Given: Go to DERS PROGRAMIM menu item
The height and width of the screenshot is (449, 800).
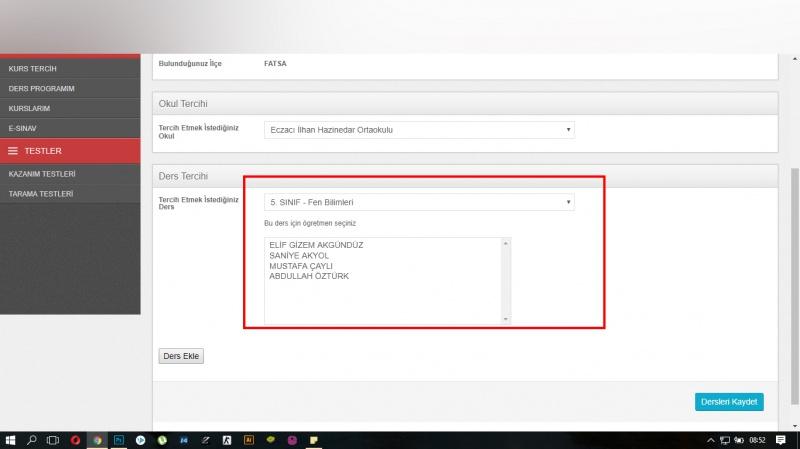Looking at the screenshot, I should (41, 88).
